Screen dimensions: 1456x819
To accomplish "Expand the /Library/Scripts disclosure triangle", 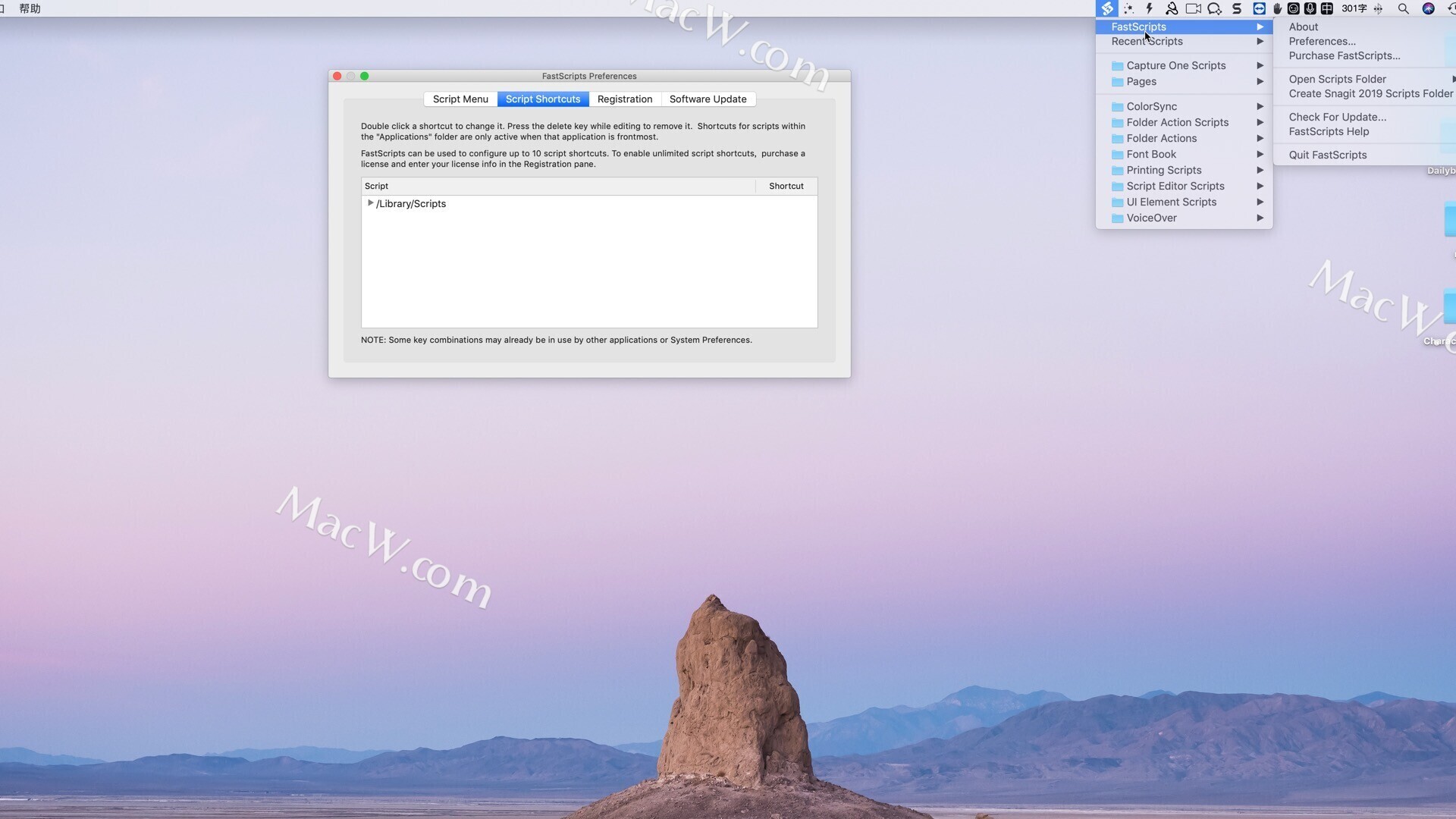I will (x=370, y=203).
